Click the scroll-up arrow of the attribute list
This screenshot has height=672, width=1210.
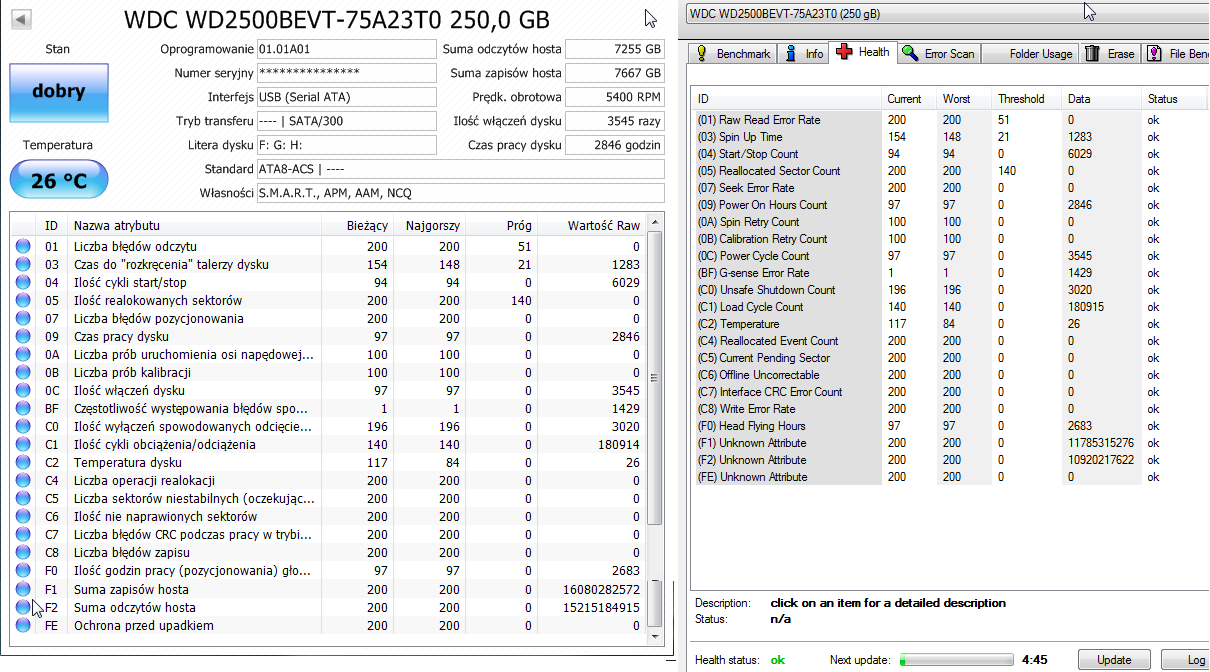[x=656, y=222]
